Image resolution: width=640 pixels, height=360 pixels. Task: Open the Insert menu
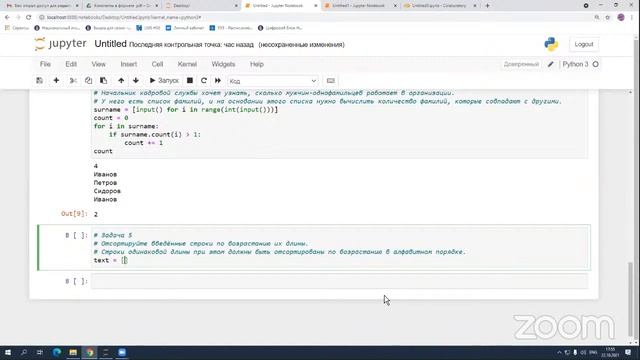(129, 64)
